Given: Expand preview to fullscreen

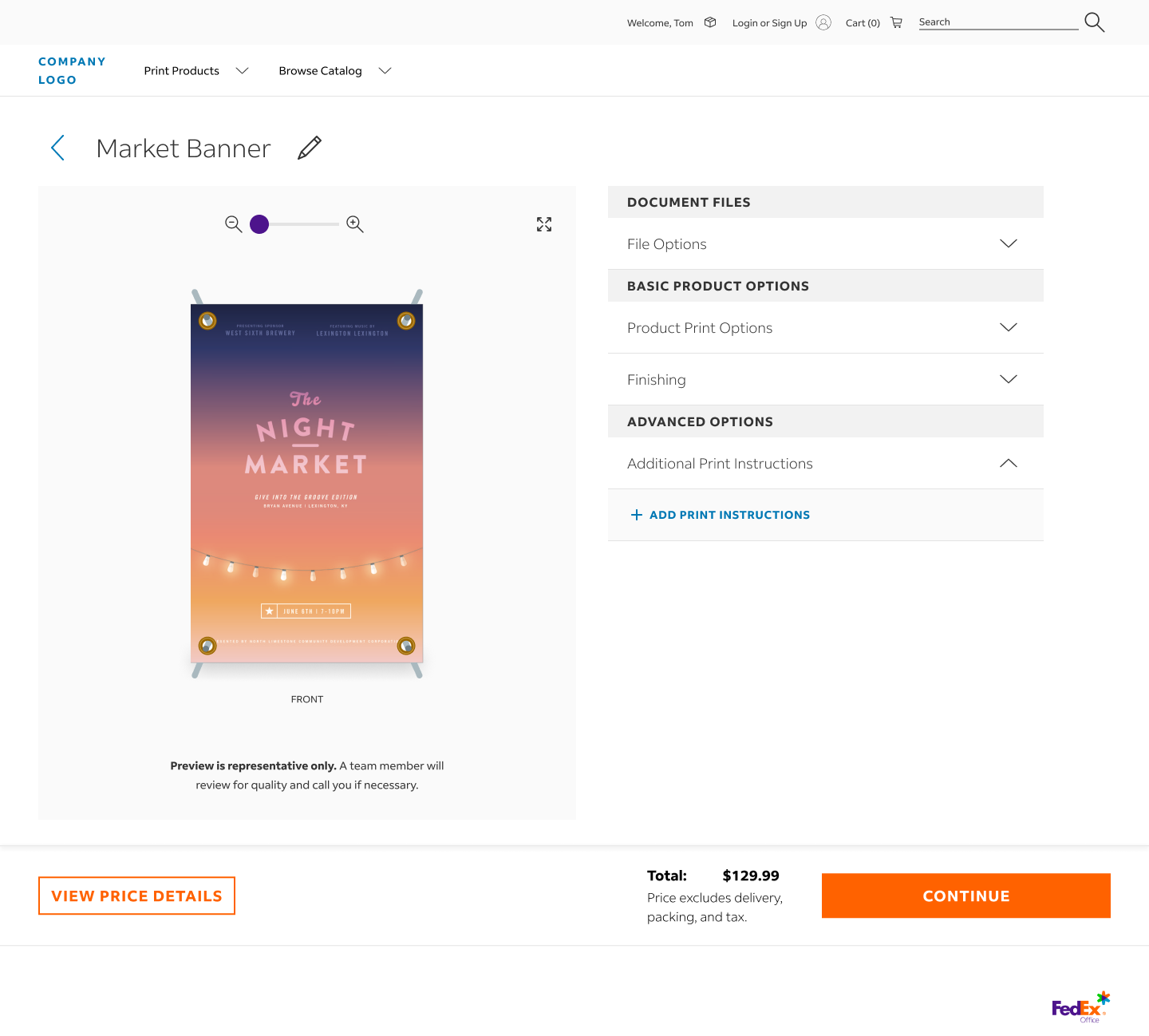Looking at the screenshot, I should coord(544,224).
